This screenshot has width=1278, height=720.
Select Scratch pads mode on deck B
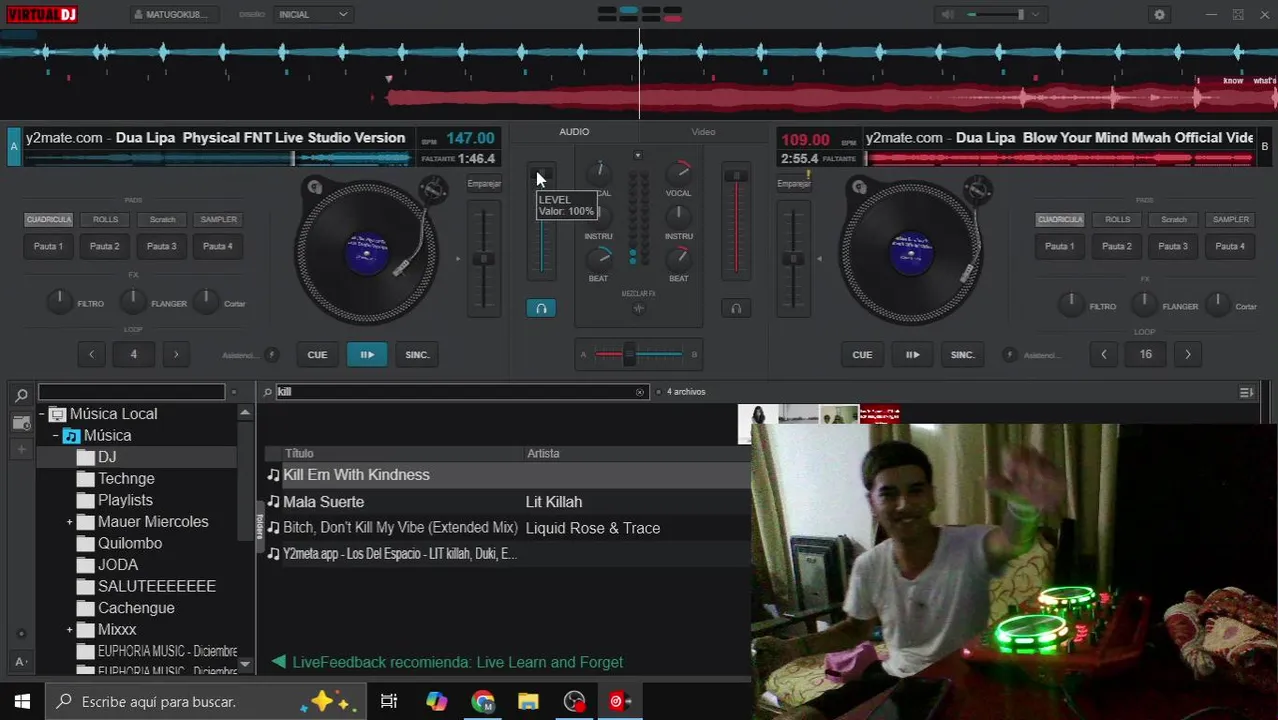[x=1174, y=219]
